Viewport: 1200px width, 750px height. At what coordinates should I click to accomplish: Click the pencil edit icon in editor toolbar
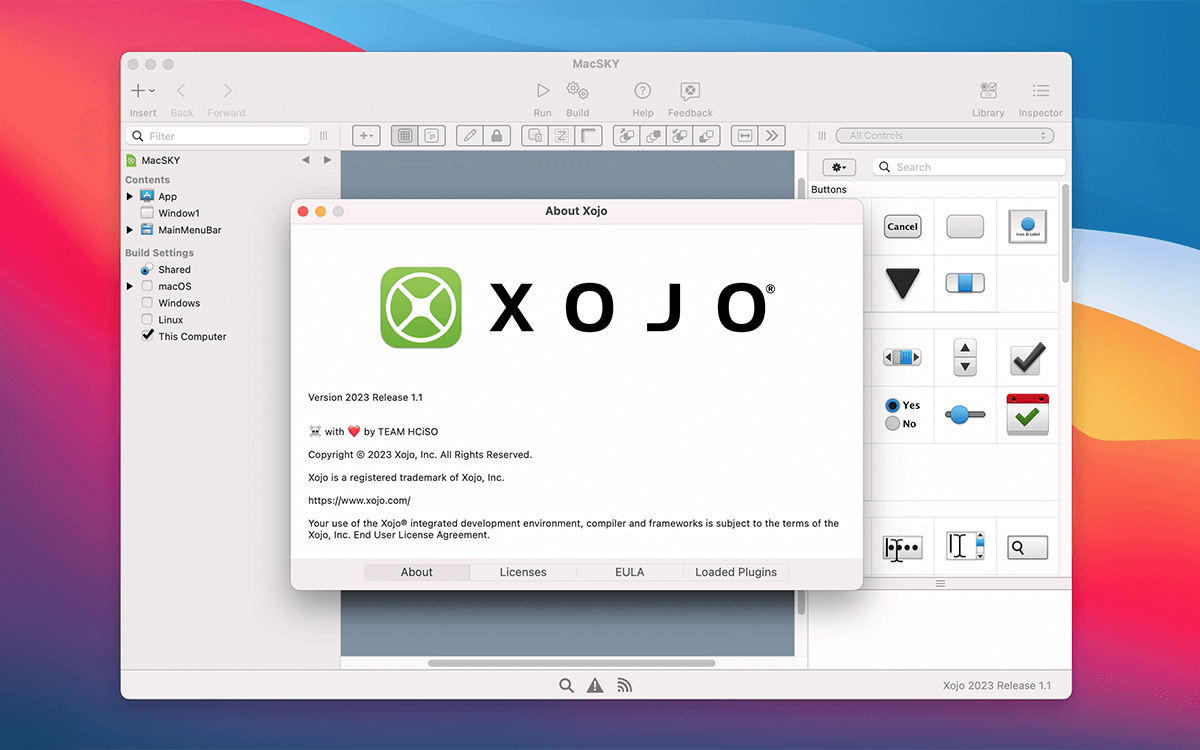[x=469, y=136]
